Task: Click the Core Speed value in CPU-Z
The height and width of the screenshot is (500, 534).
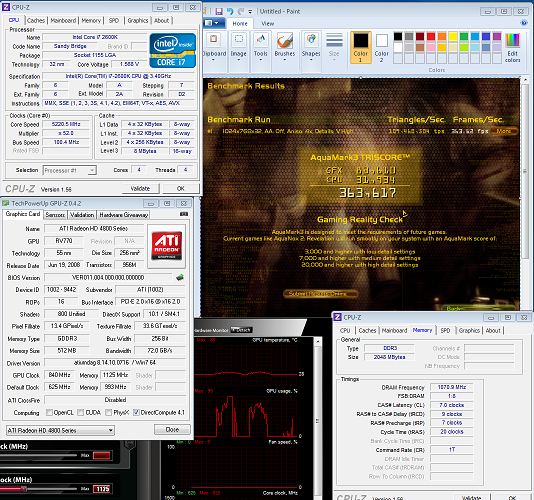Action: pyautogui.click(x=66, y=124)
